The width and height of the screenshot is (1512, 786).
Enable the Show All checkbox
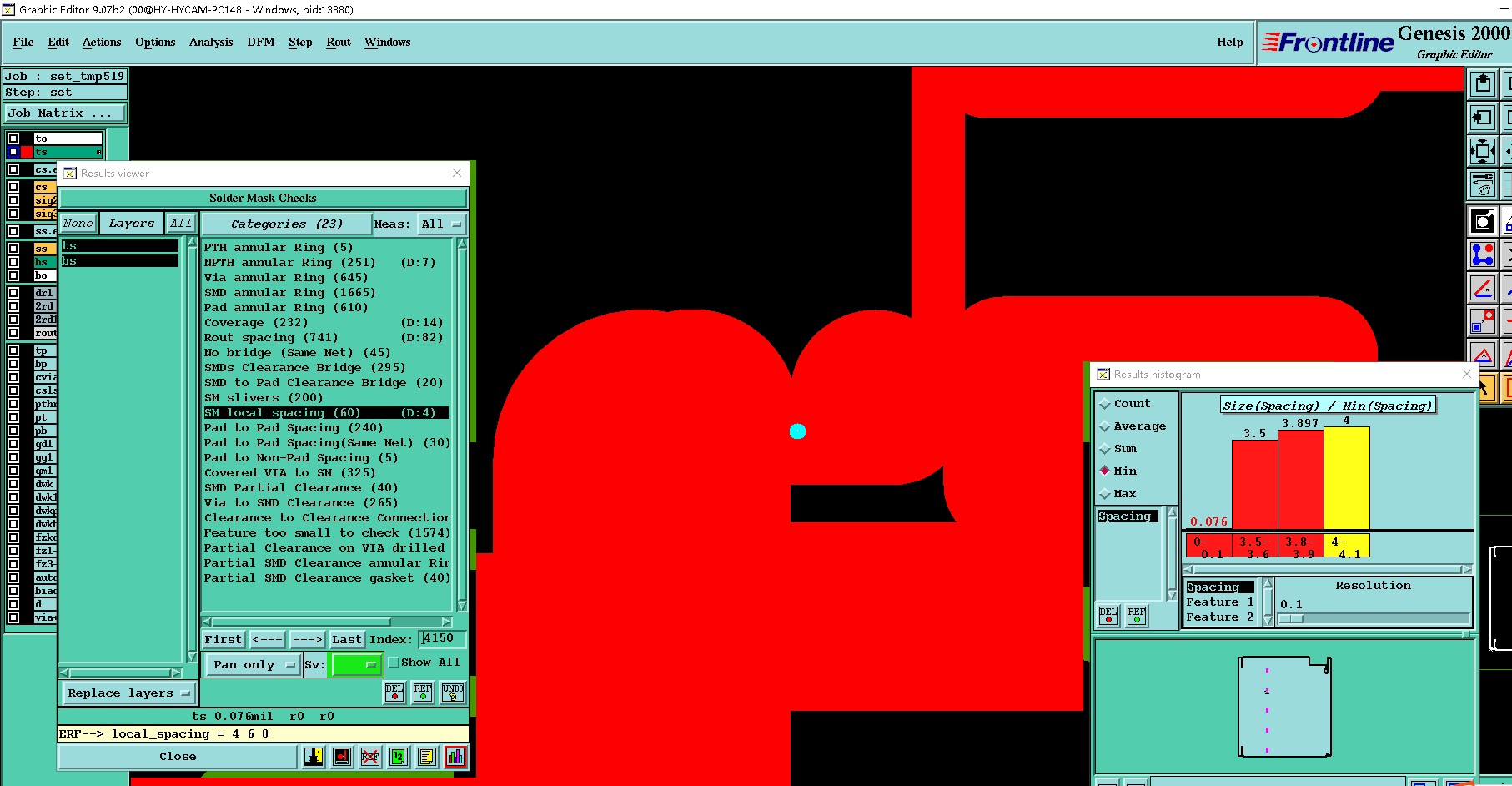[394, 663]
